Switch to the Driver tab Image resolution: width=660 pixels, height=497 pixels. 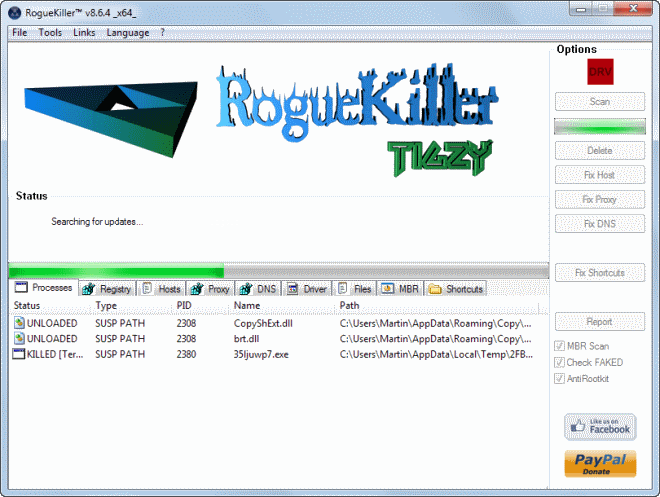pos(307,289)
